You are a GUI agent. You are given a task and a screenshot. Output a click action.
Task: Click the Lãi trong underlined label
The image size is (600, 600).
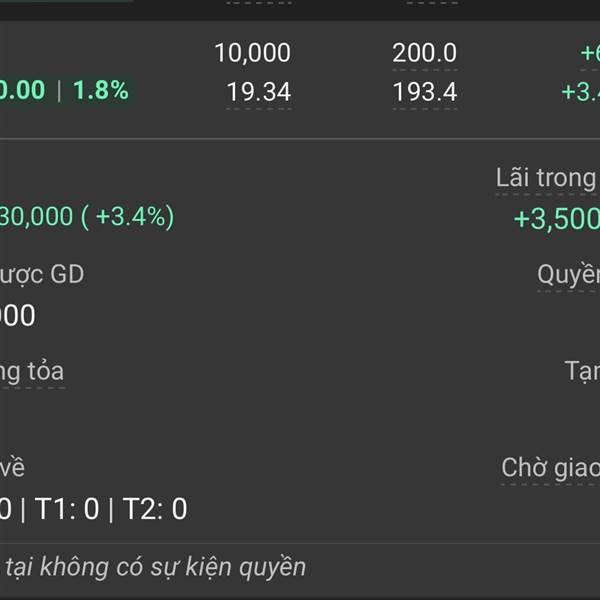[547, 178]
